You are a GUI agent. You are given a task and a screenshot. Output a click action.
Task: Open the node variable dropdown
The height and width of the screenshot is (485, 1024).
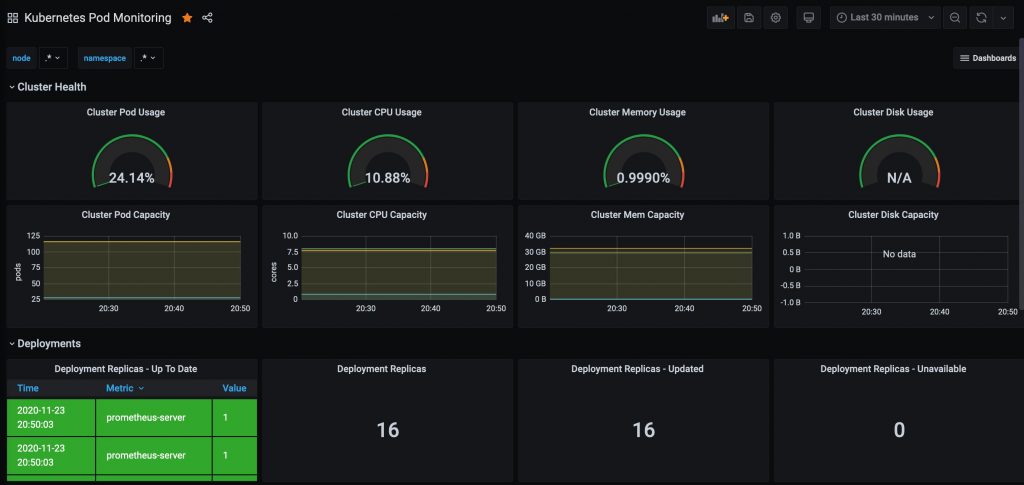coord(54,58)
